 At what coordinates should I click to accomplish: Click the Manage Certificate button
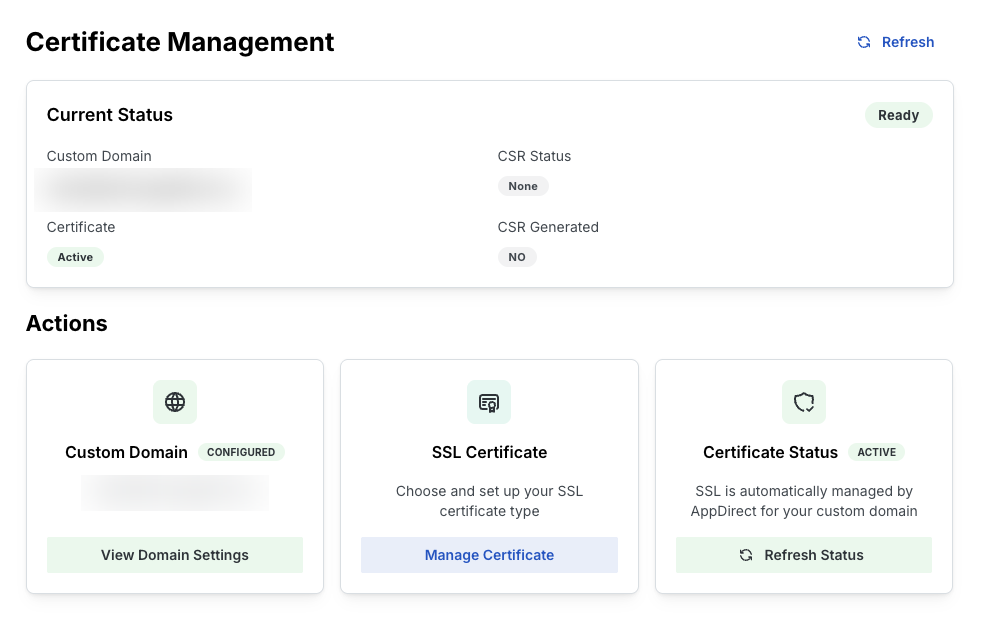tap(489, 555)
